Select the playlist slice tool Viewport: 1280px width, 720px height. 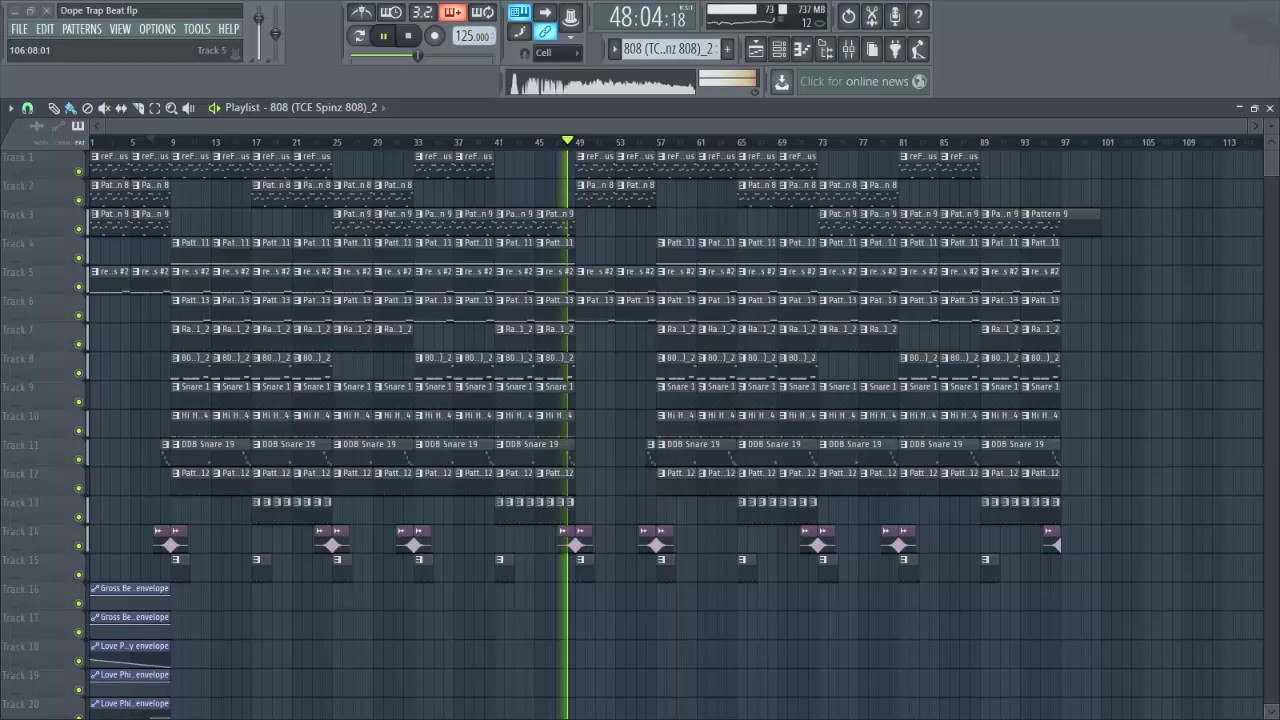point(138,108)
